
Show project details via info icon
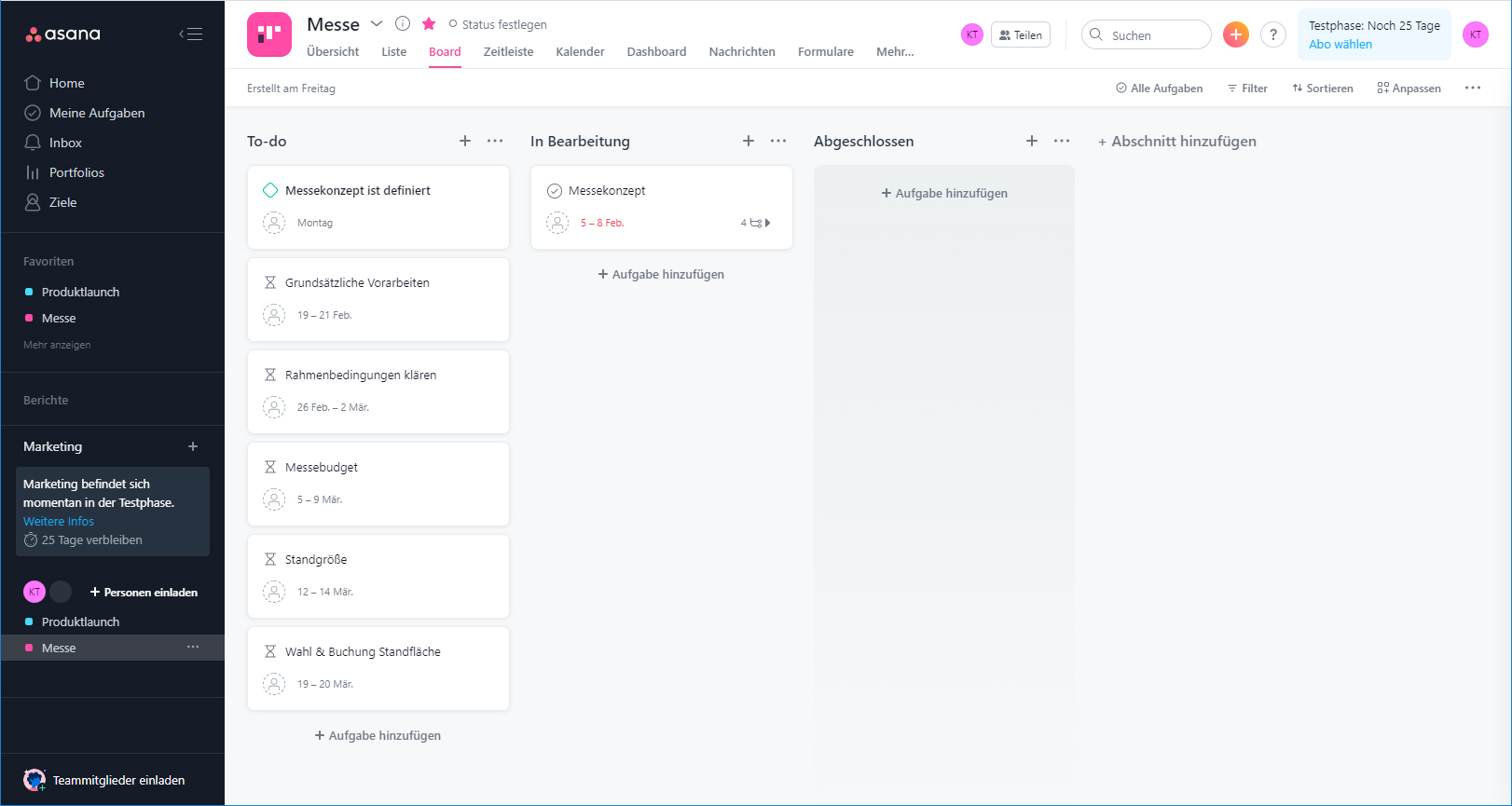403,23
